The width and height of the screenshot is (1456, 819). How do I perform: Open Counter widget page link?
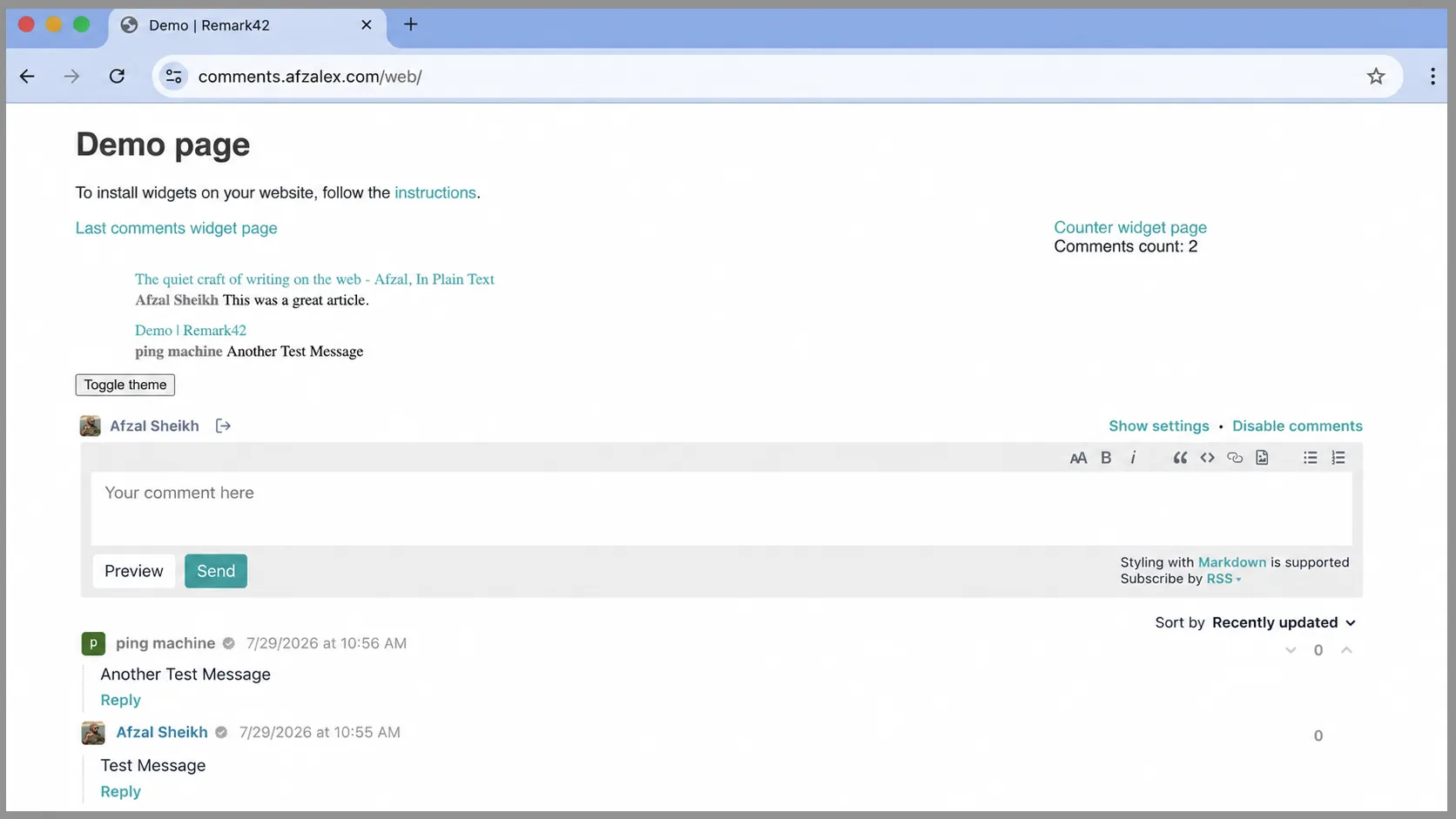(x=1130, y=227)
